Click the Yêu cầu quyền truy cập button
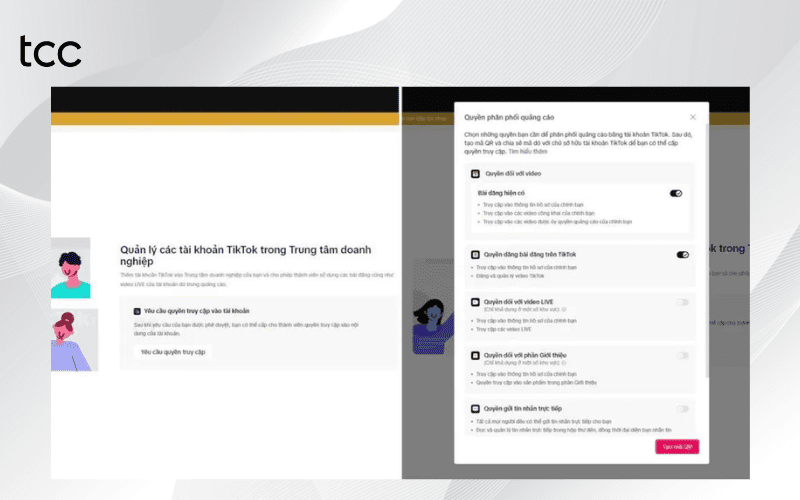This screenshot has width=800, height=500. click(x=175, y=352)
